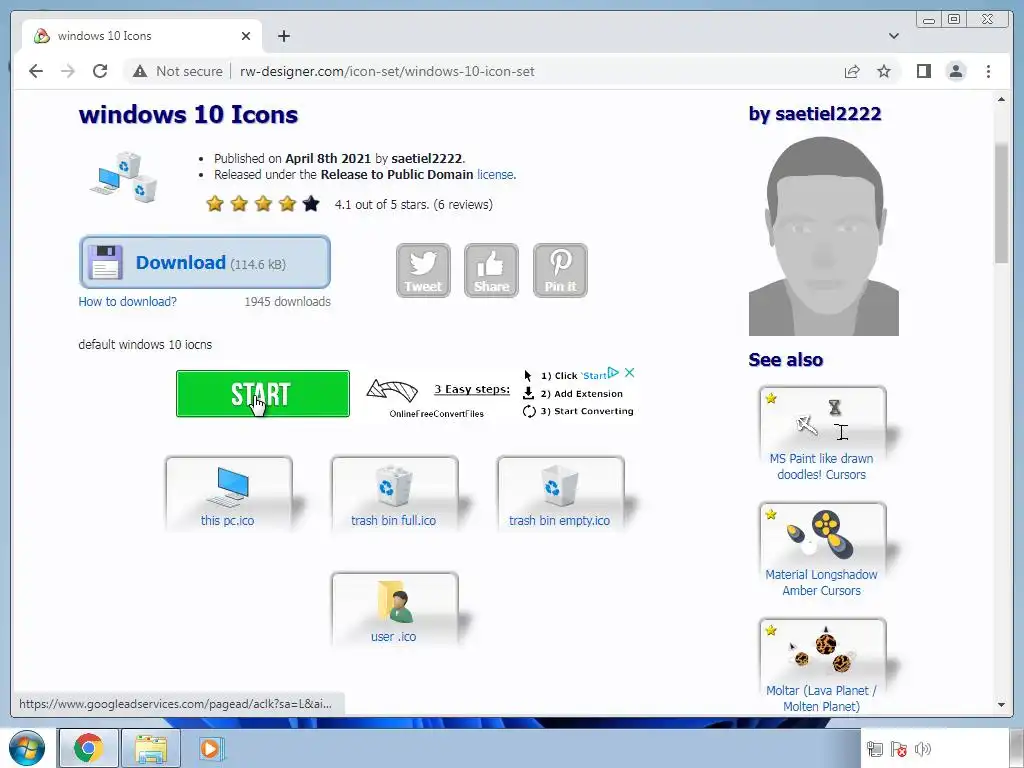Click the Chrome taskbar icon
This screenshot has height=768, width=1024.
[x=88, y=748]
